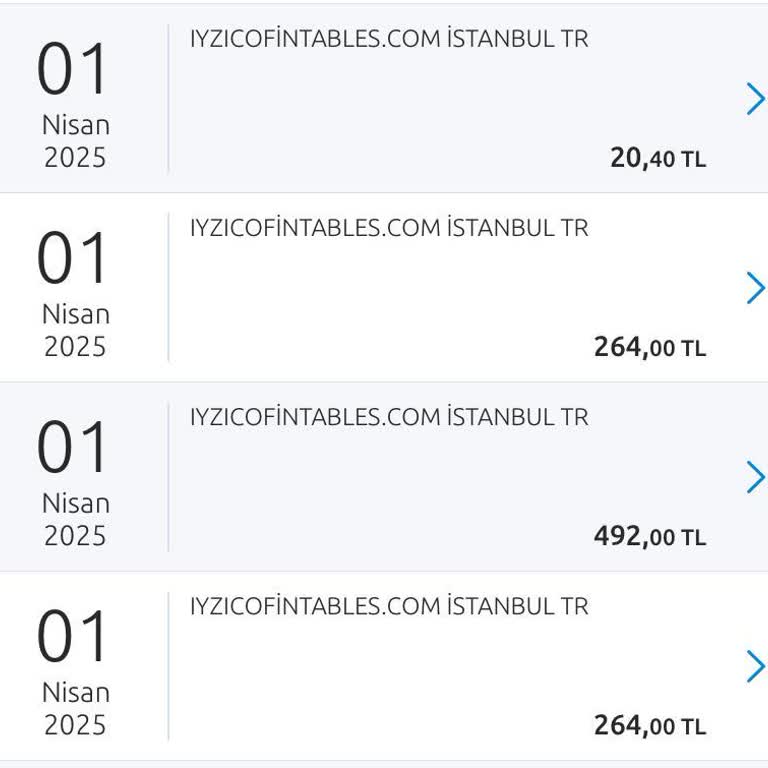
Task: Open IYZICOFINTABLES.COM merchant on the 492,00 TL row
Action: (389, 416)
